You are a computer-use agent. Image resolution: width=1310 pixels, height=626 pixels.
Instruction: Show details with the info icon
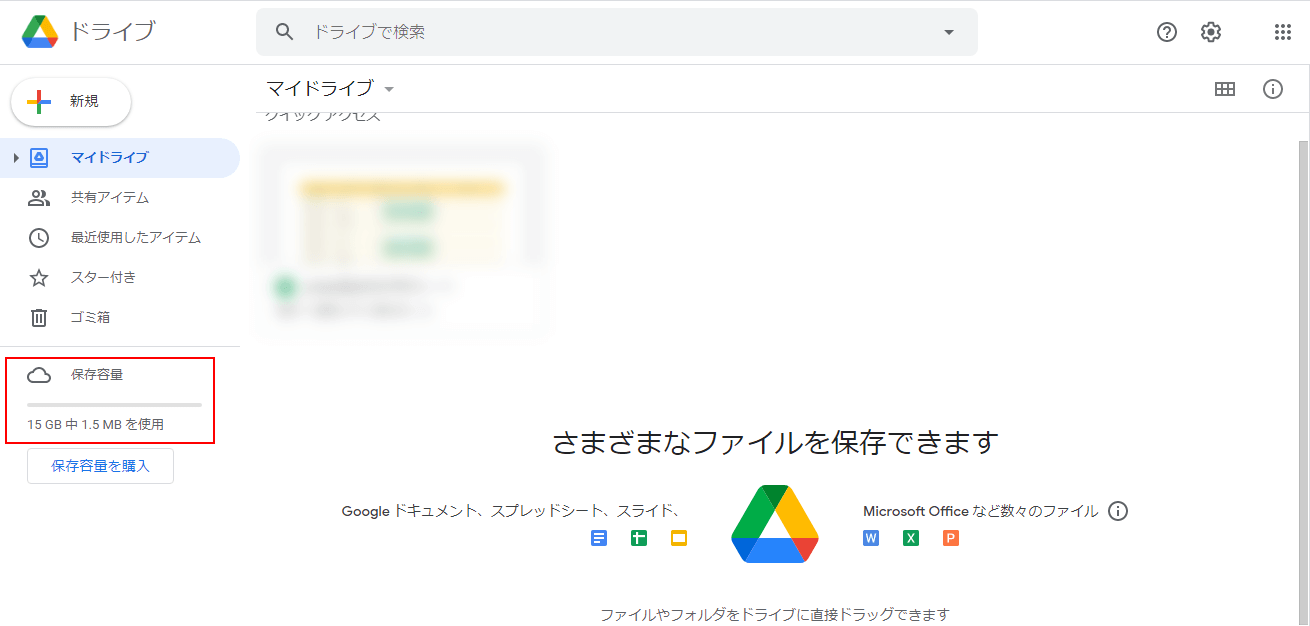pyautogui.click(x=1273, y=89)
